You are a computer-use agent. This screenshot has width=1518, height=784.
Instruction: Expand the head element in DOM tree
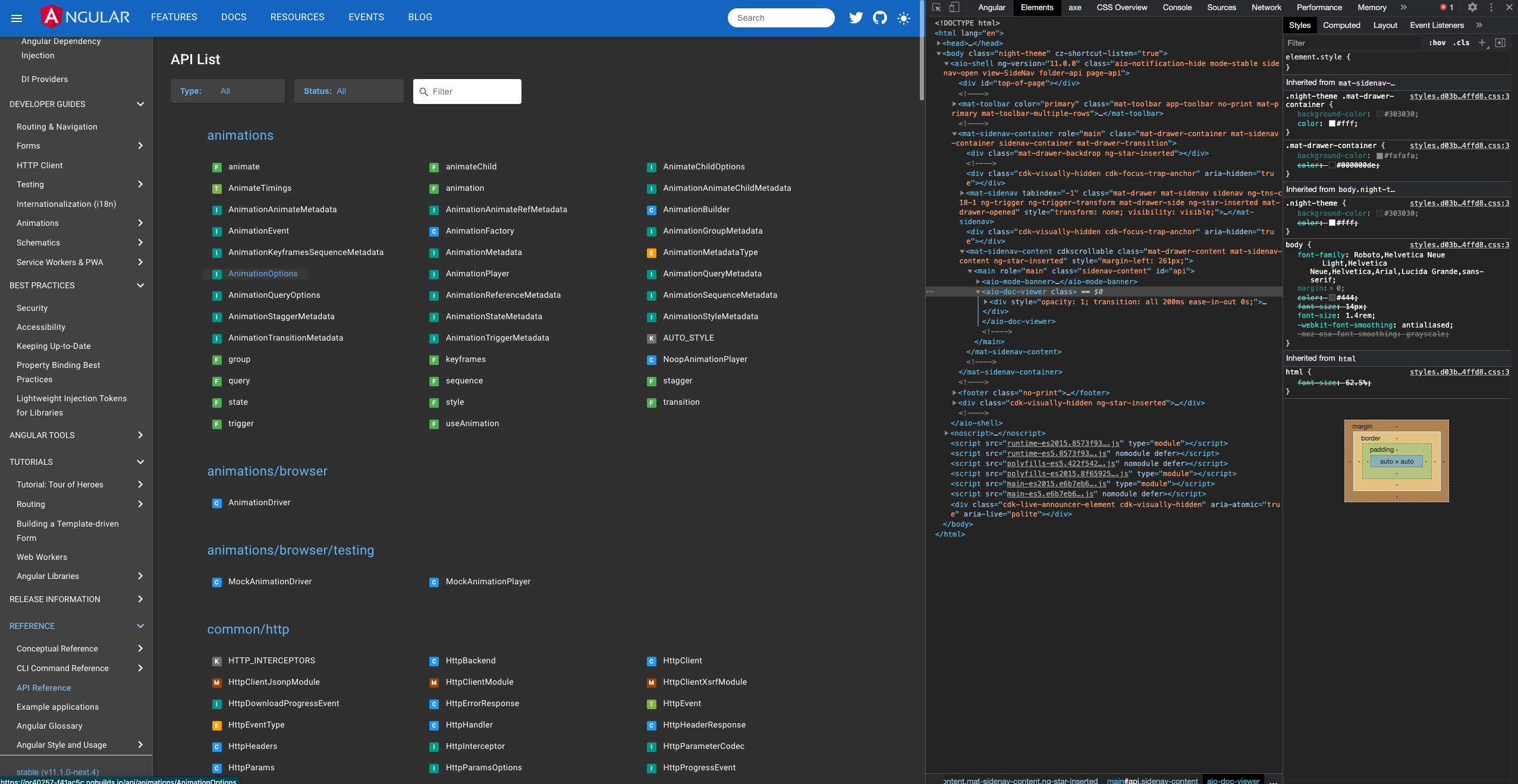point(939,43)
